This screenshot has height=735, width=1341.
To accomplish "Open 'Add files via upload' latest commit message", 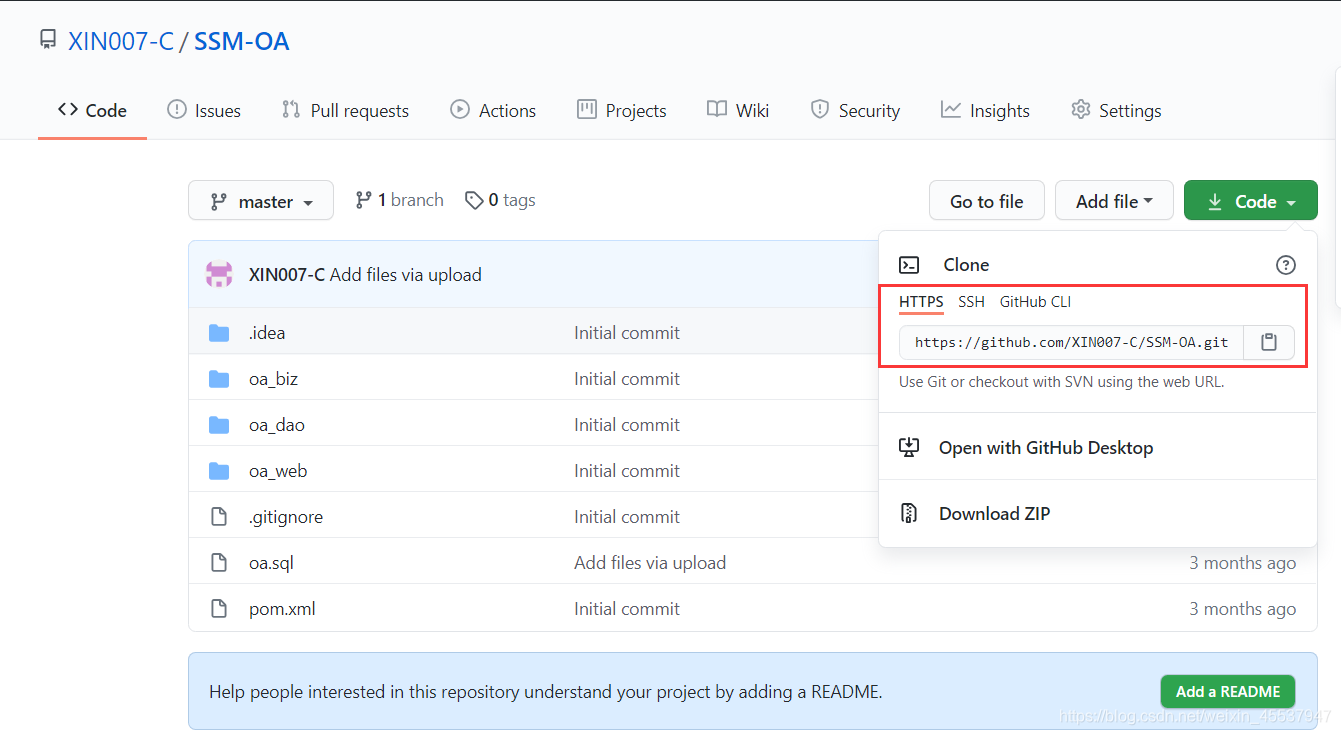I will click(x=406, y=274).
